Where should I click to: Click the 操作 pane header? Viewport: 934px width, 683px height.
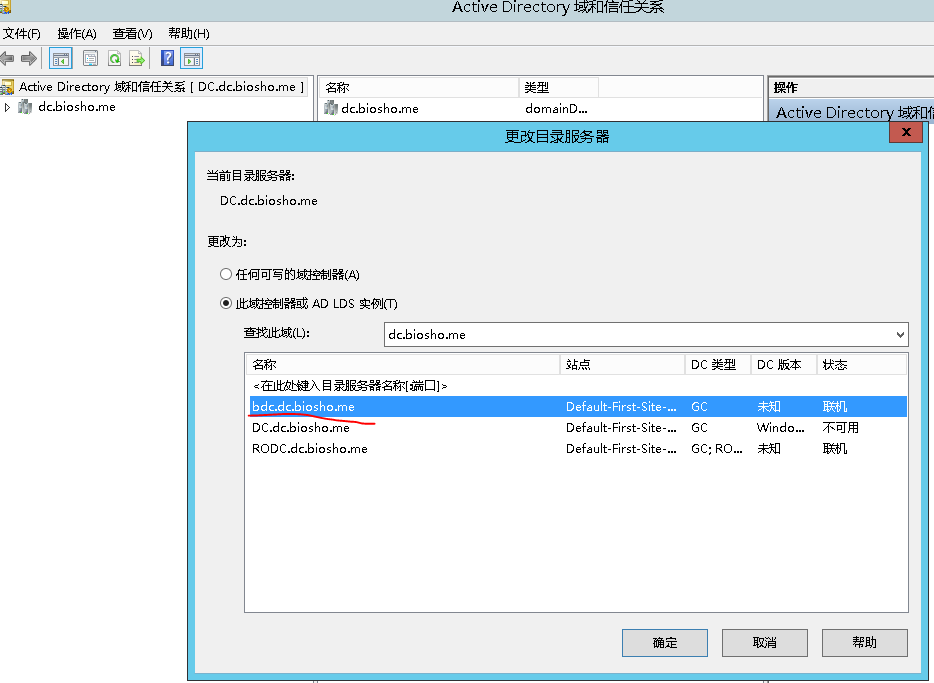851,88
